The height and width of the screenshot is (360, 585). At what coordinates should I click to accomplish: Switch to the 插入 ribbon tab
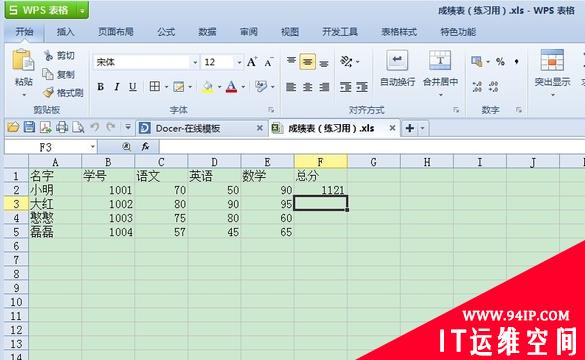coord(65,32)
